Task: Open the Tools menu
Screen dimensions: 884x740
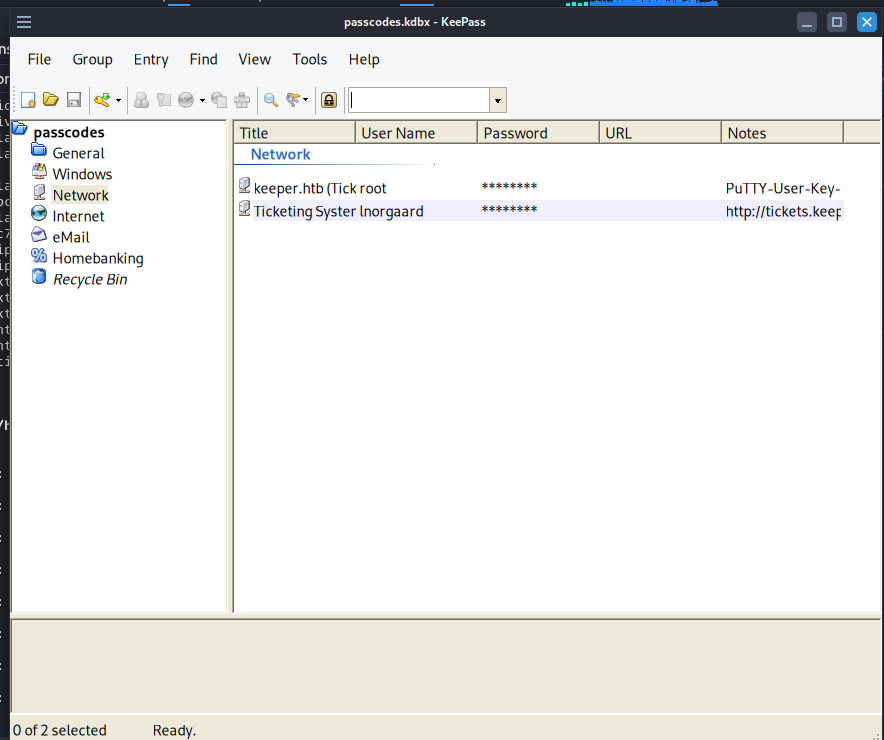Action: [310, 59]
